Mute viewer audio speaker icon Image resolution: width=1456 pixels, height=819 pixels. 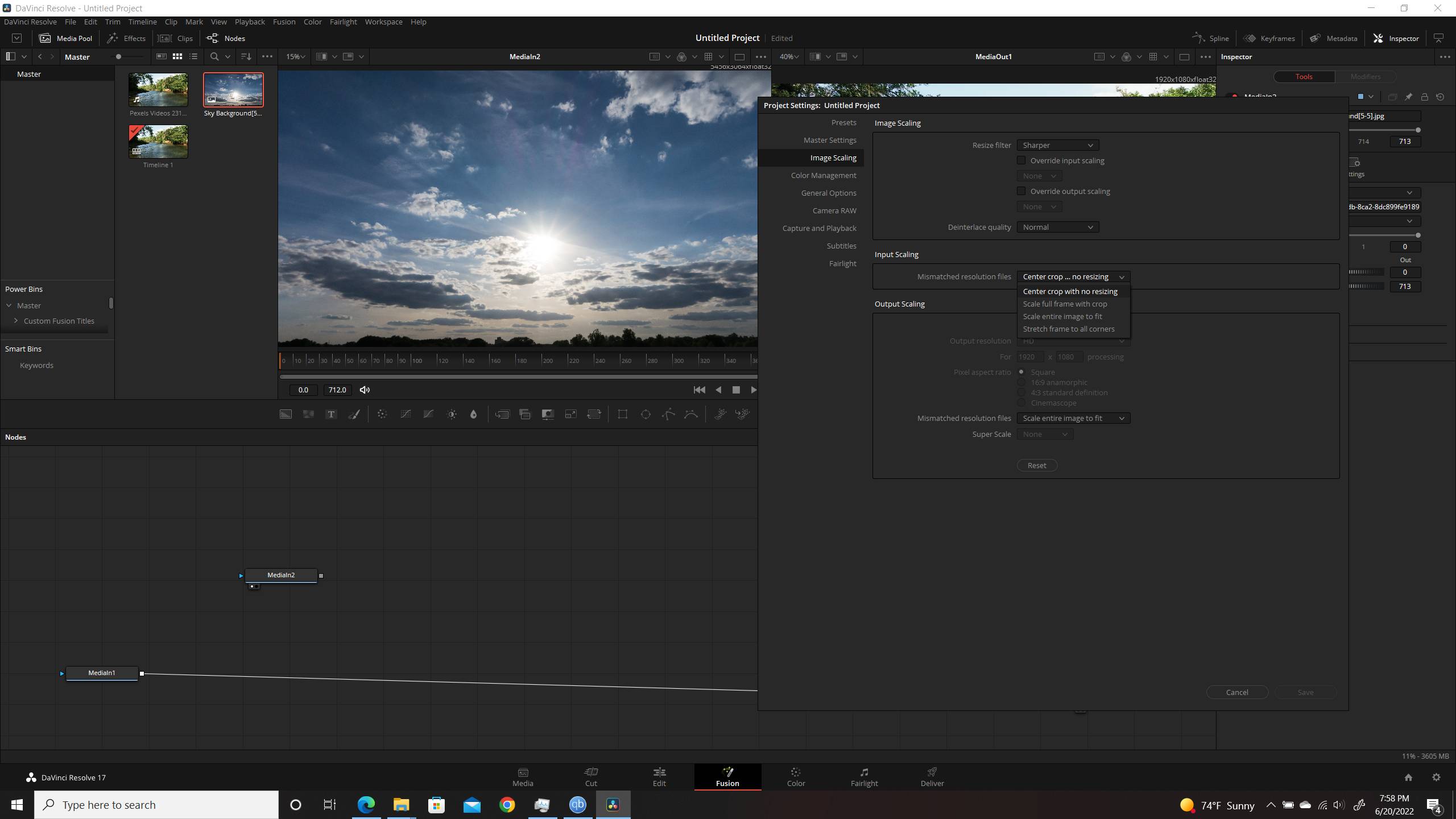click(x=365, y=390)
